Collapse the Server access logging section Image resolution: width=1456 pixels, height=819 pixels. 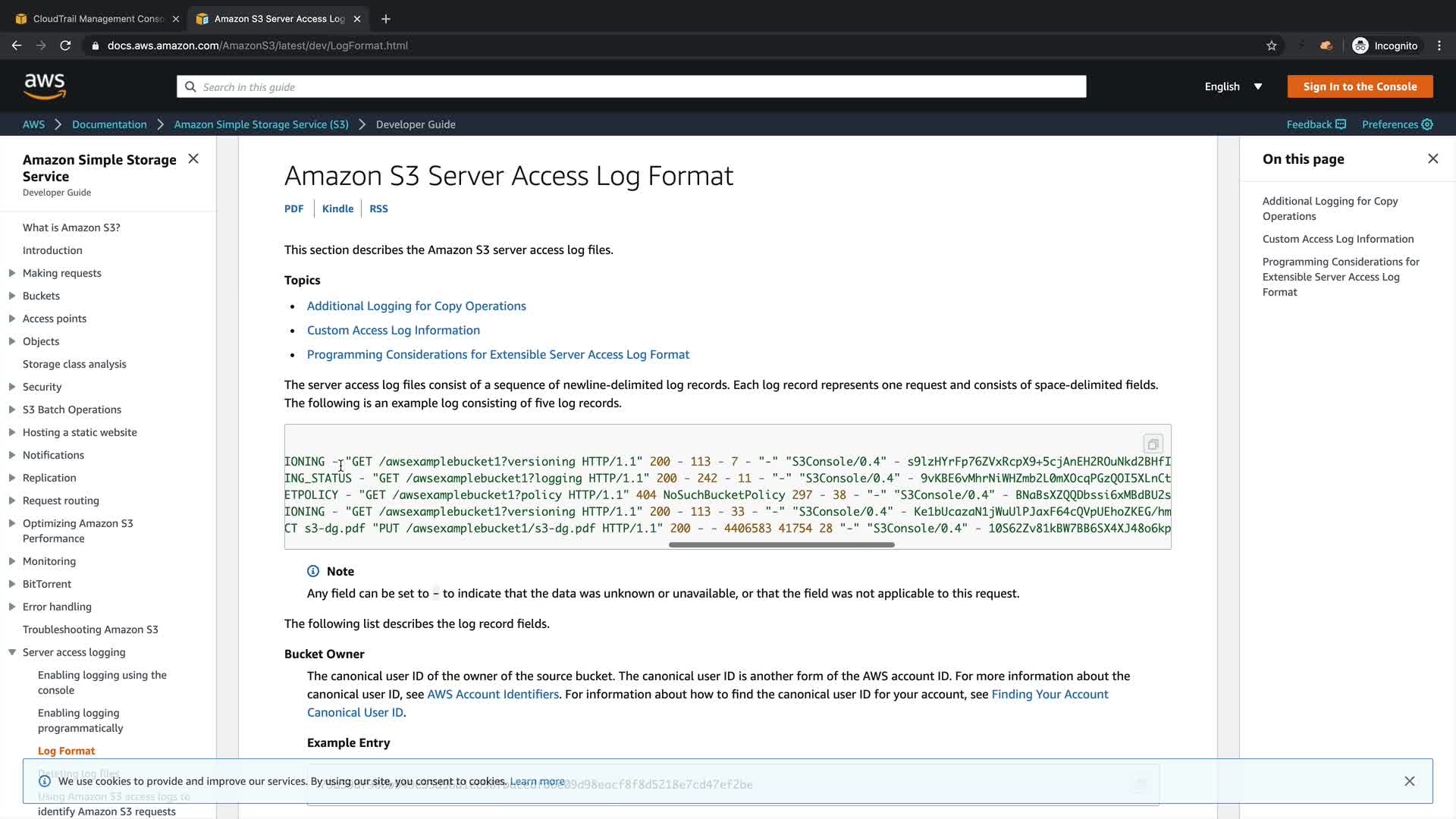[12, 652]
